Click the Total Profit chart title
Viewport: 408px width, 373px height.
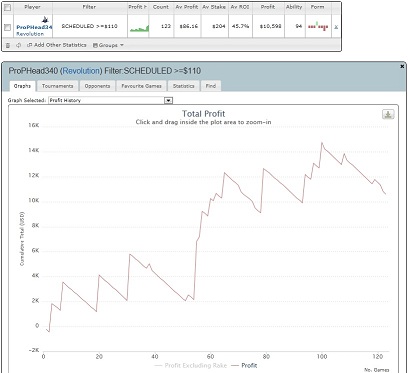[203, 114]
